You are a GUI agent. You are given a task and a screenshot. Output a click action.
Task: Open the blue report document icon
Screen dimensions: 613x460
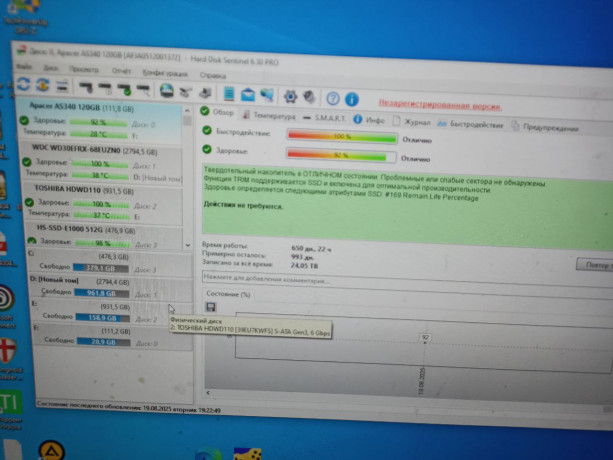(x=229, y=94)
